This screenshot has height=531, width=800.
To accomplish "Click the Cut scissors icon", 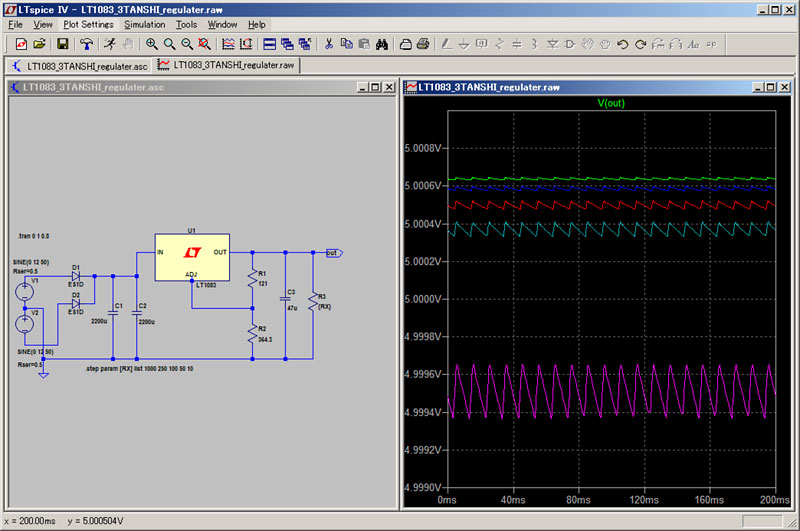I will click(x=329, y=44).
